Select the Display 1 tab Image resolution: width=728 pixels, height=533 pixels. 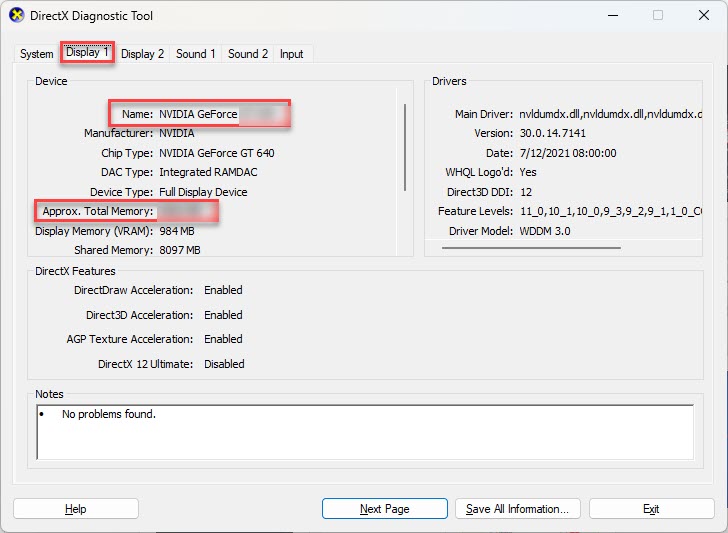tap(88, 53)
